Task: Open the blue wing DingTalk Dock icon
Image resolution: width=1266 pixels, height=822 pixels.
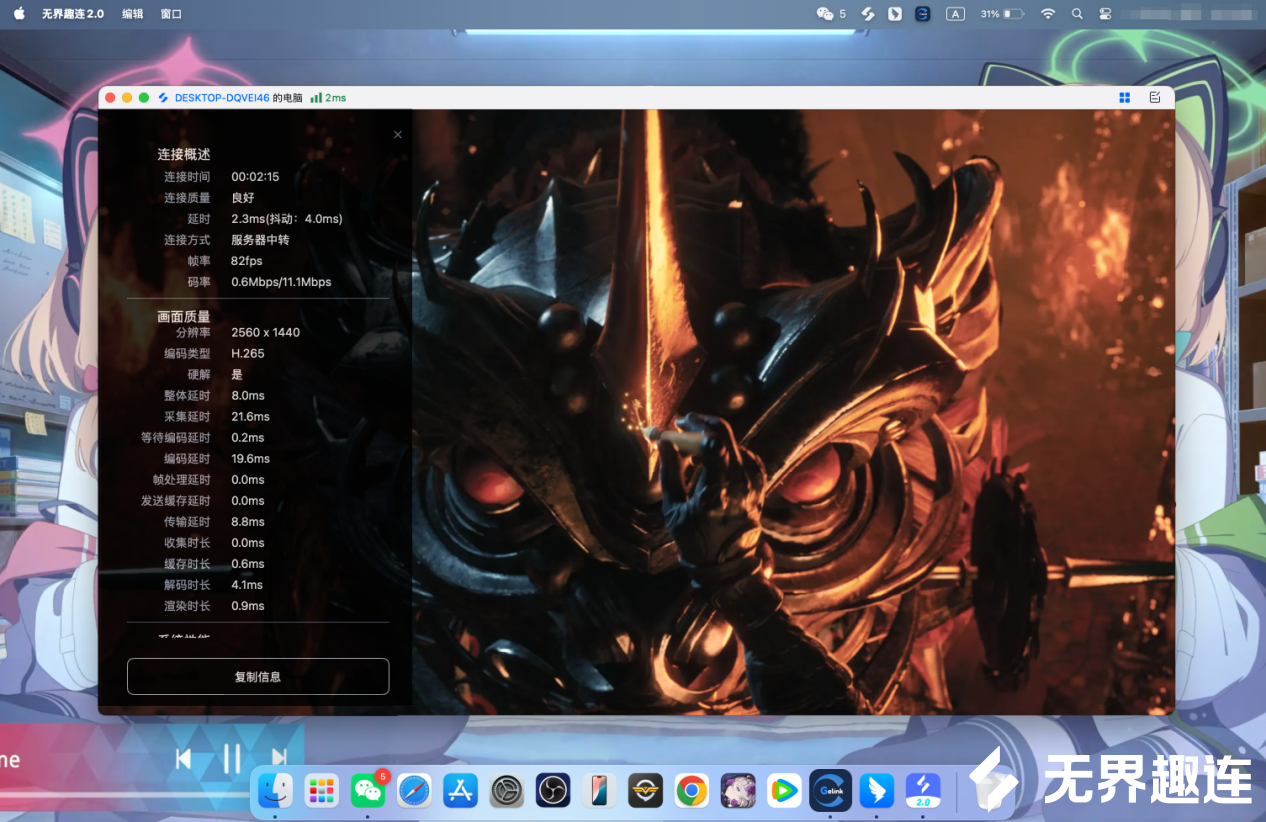Action: 877,791
